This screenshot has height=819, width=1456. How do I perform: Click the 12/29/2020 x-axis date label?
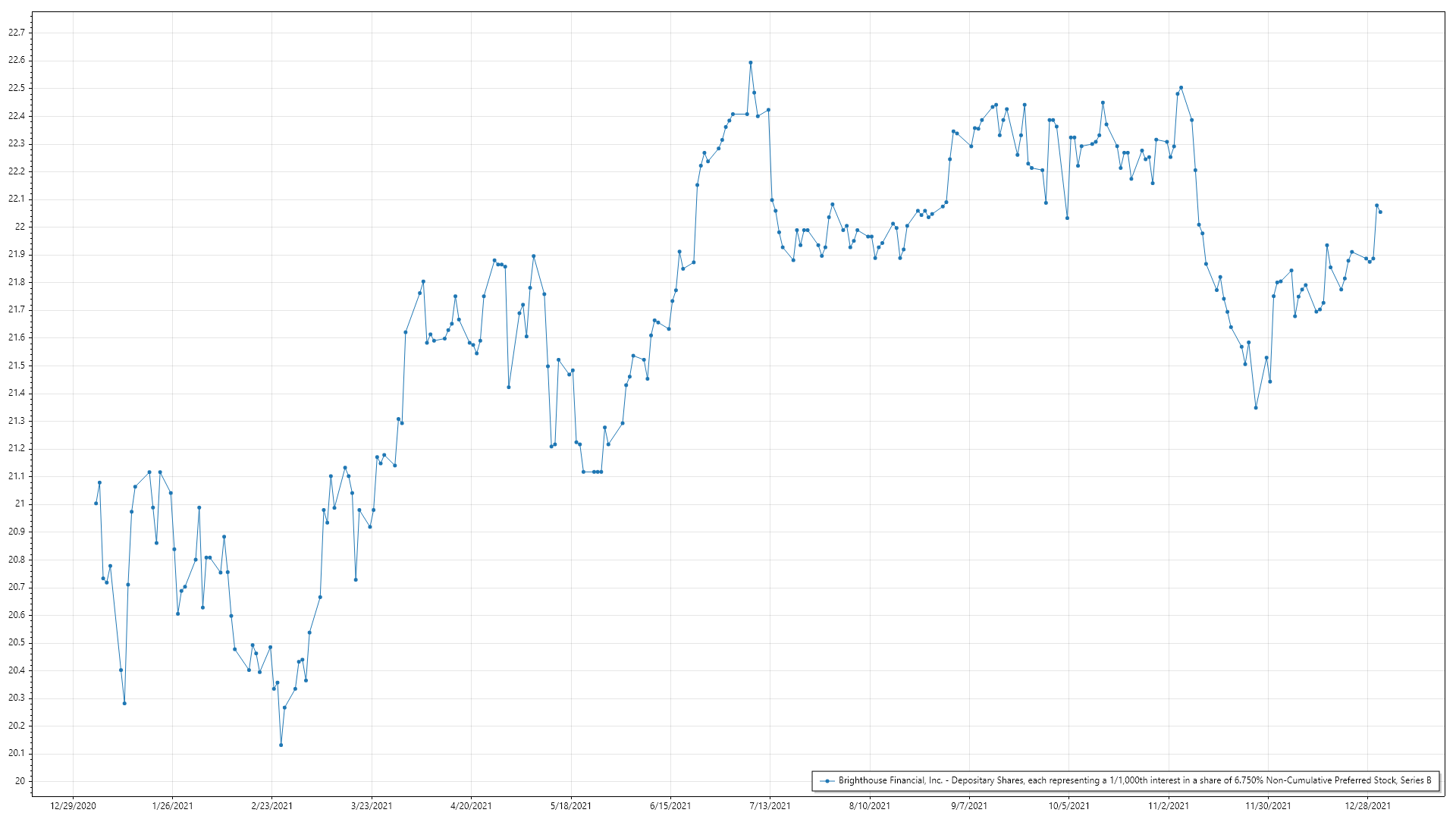[x=73, y=806]
